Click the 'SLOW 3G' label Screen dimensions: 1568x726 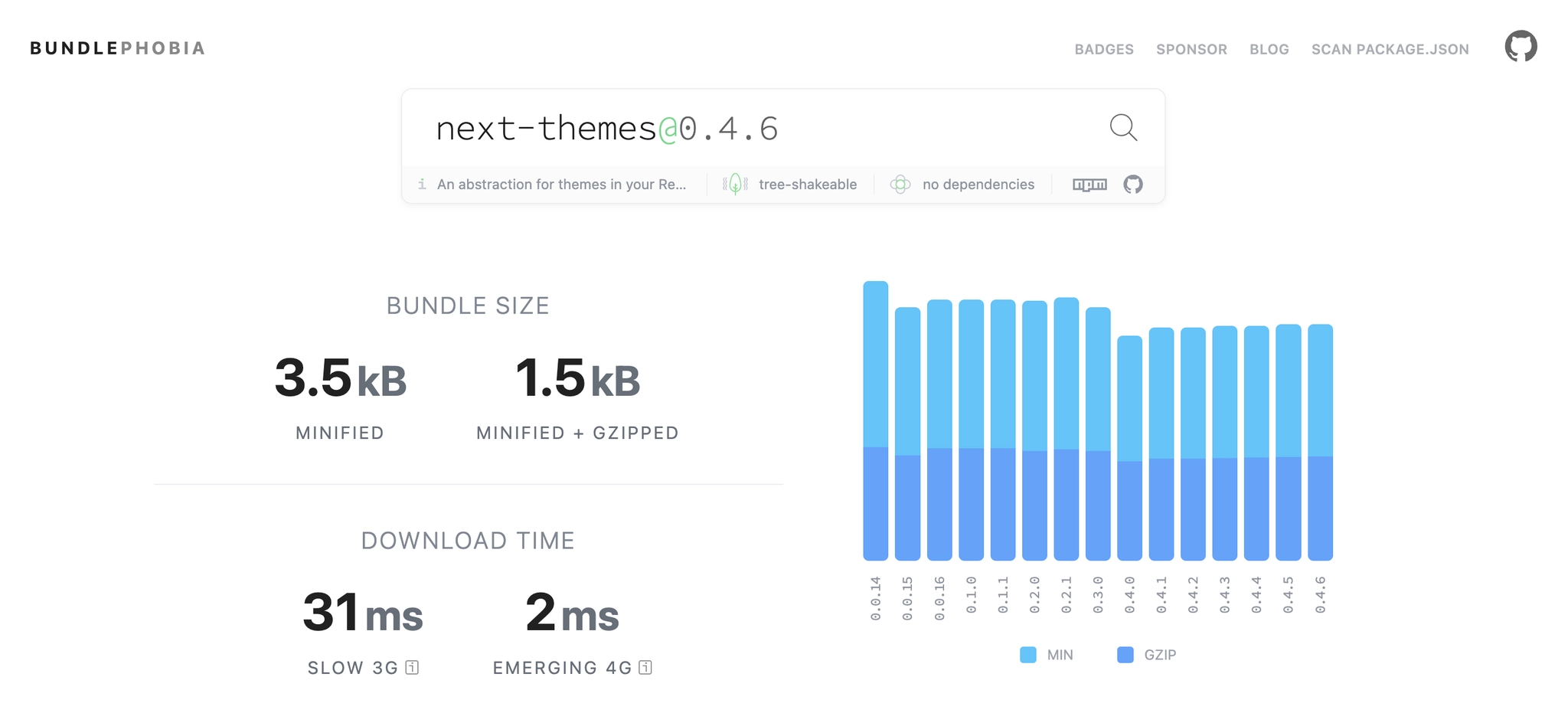[x=353, y=668]
